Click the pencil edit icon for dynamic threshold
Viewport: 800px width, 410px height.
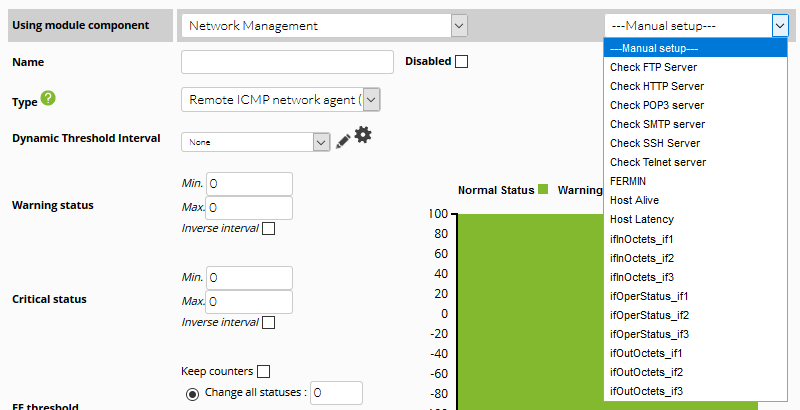pos(343,141)
